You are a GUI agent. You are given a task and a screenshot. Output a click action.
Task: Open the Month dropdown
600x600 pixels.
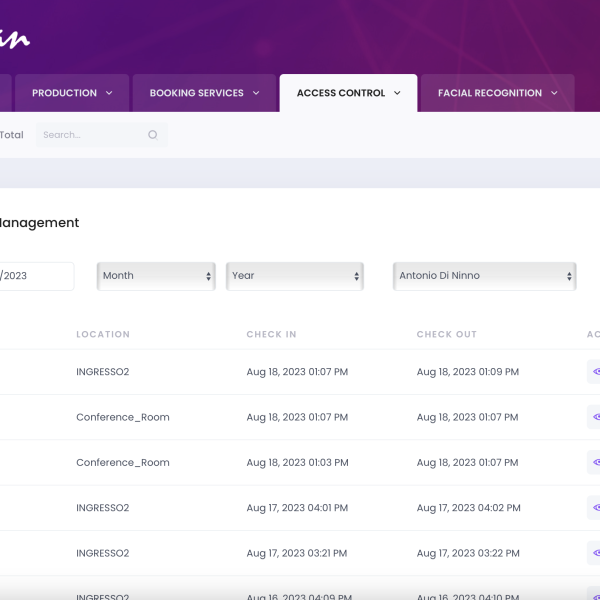156,276
